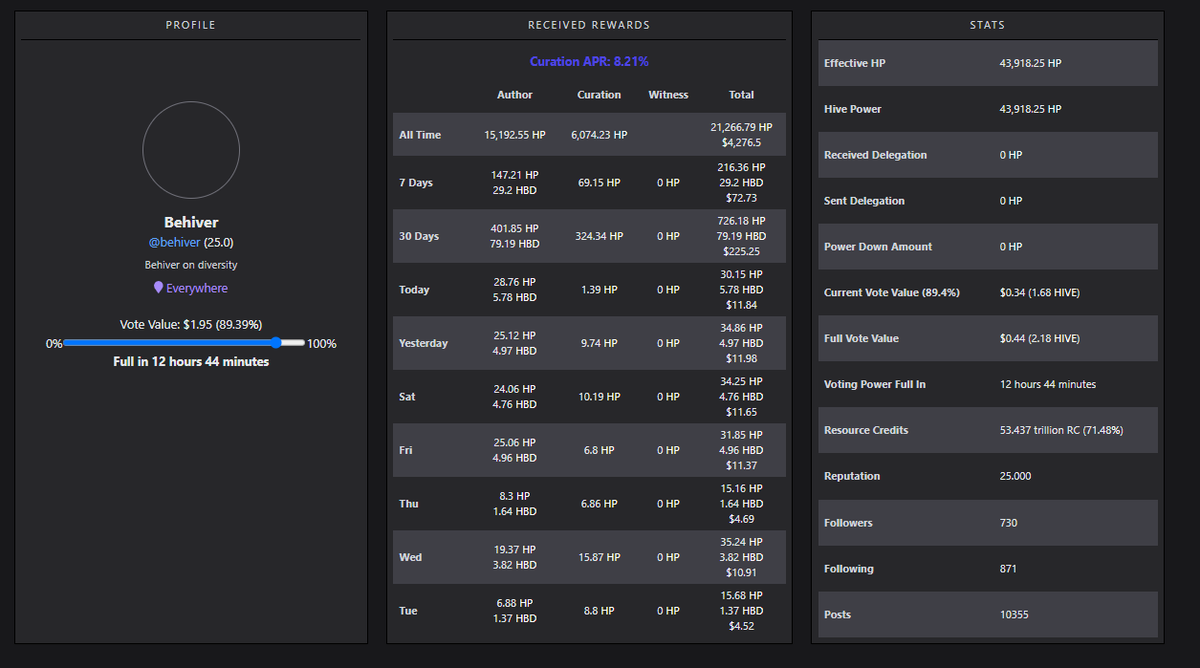This screenshot has width=1200, height=668.
Task: Click the Power Down Amount stat label
Action: pyautogui.click(x=878, y=247)
